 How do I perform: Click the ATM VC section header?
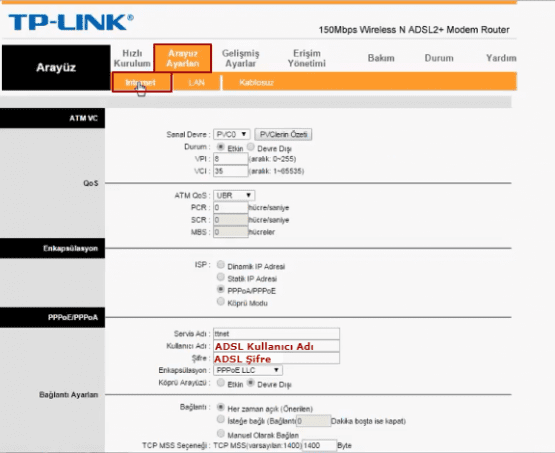coord(52,118)
